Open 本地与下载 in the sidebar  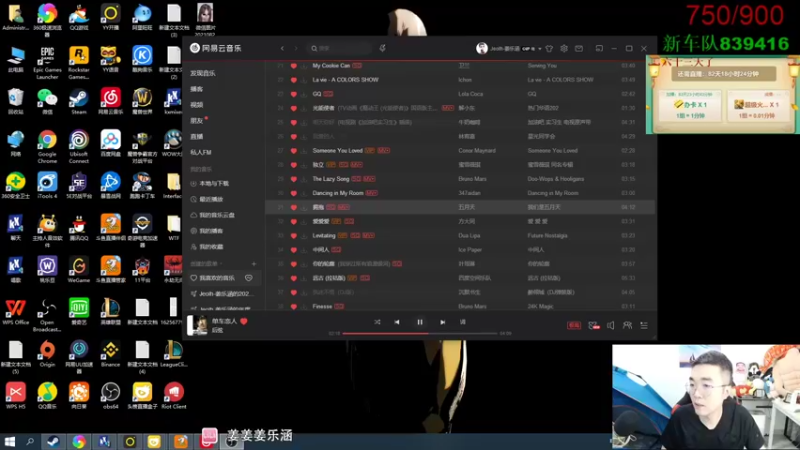coord(214,183)
